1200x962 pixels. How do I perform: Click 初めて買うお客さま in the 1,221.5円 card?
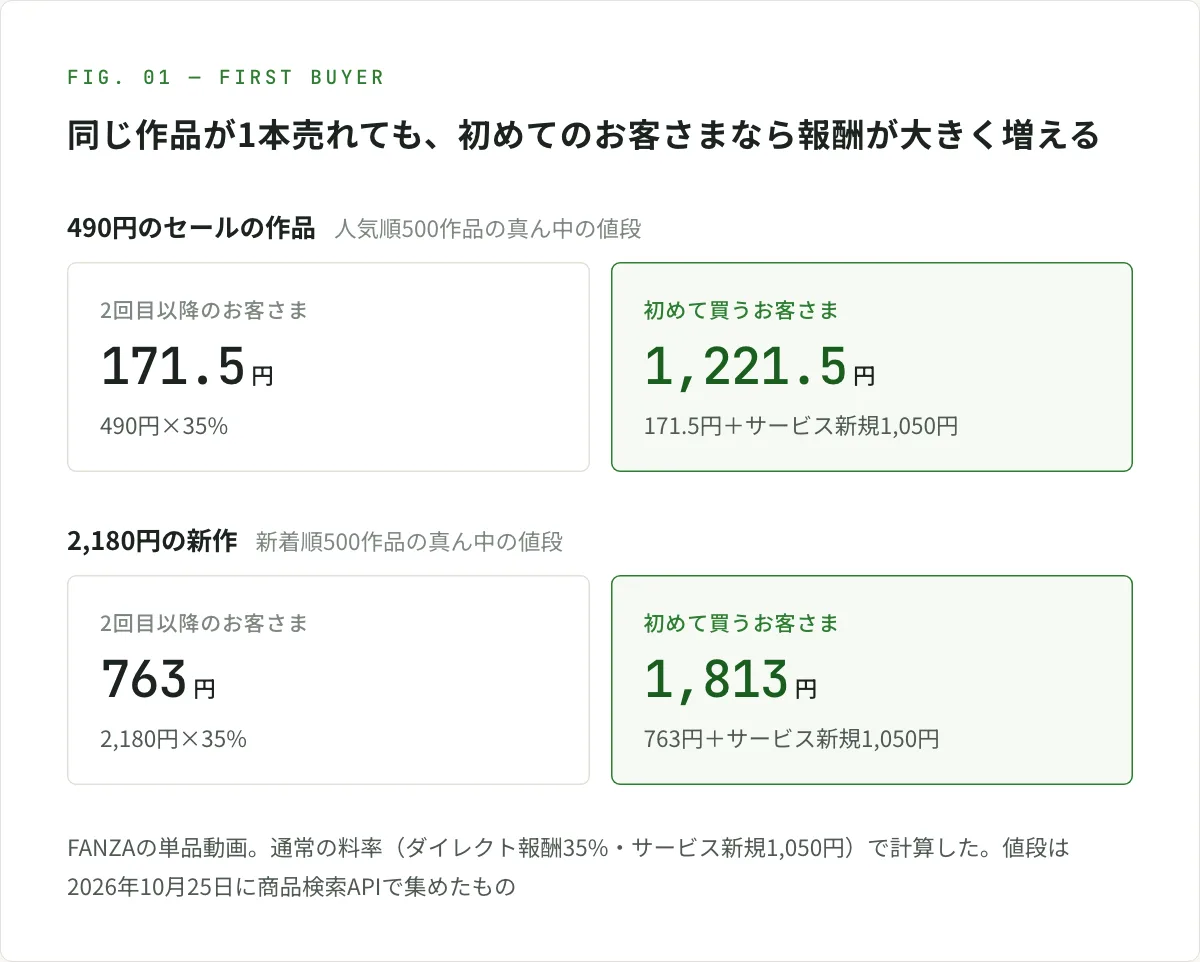(741, 310)
